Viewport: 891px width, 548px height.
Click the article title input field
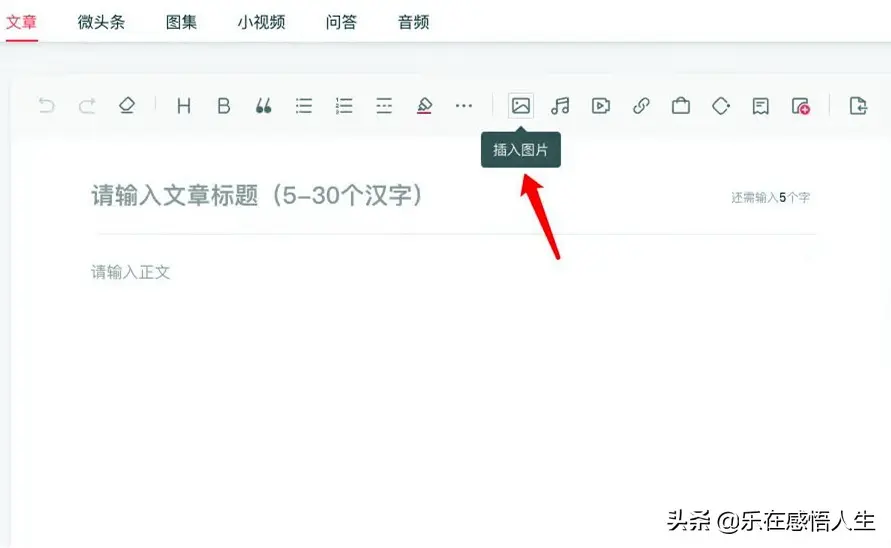(x=400, y=196)
